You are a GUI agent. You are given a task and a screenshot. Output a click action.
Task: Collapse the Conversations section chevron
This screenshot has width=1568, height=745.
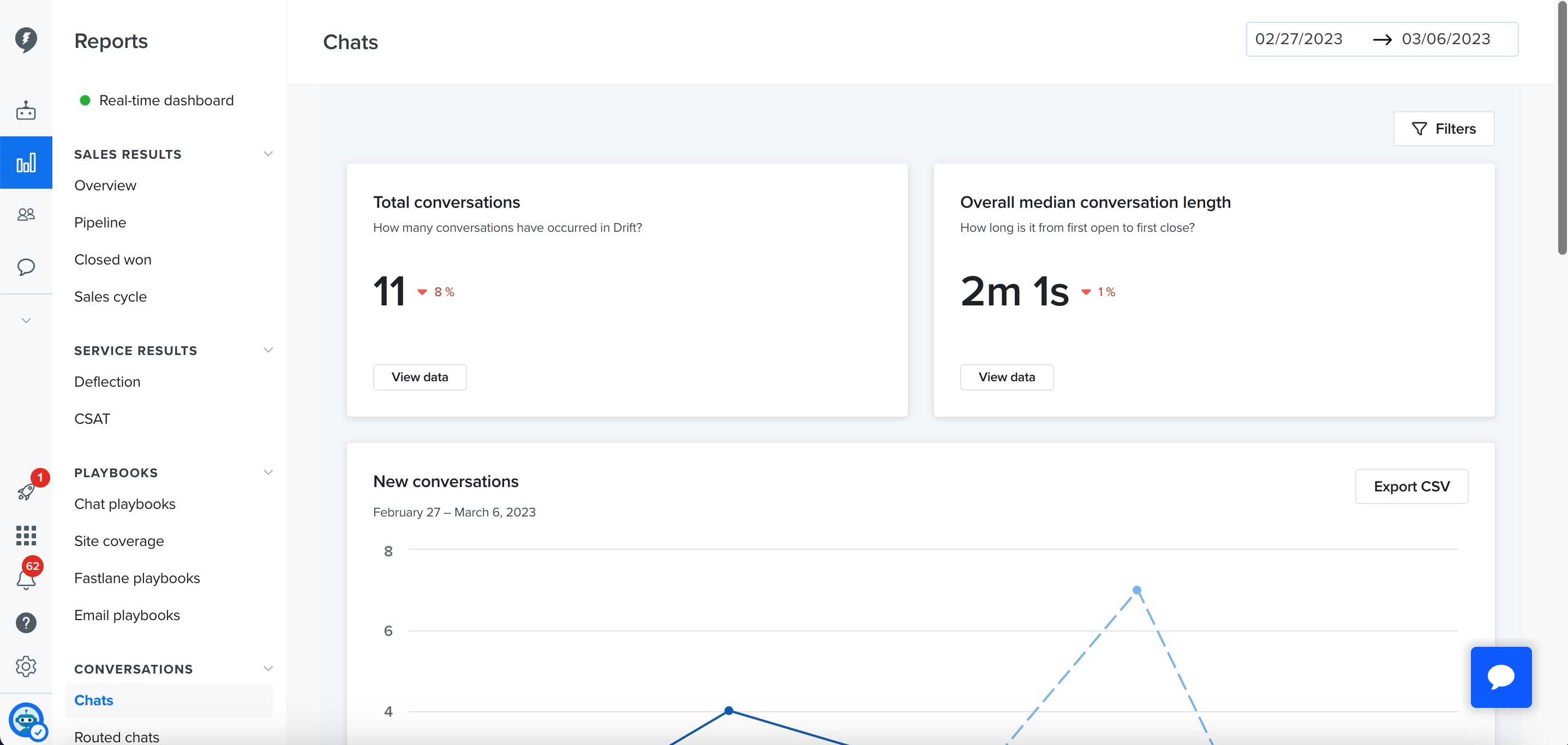pyautogui.click(x=268, y=668)
